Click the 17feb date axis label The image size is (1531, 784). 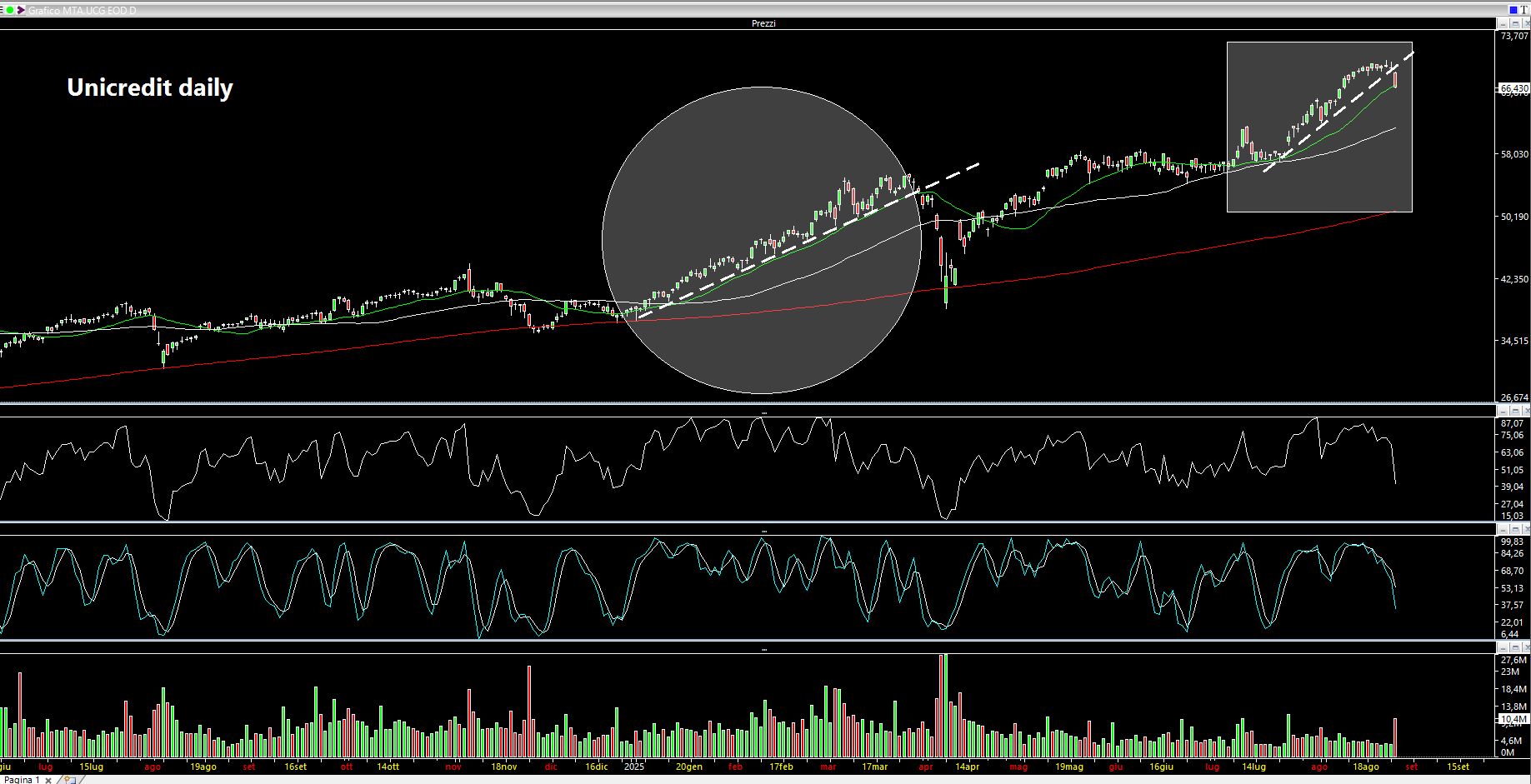(781, 767)
